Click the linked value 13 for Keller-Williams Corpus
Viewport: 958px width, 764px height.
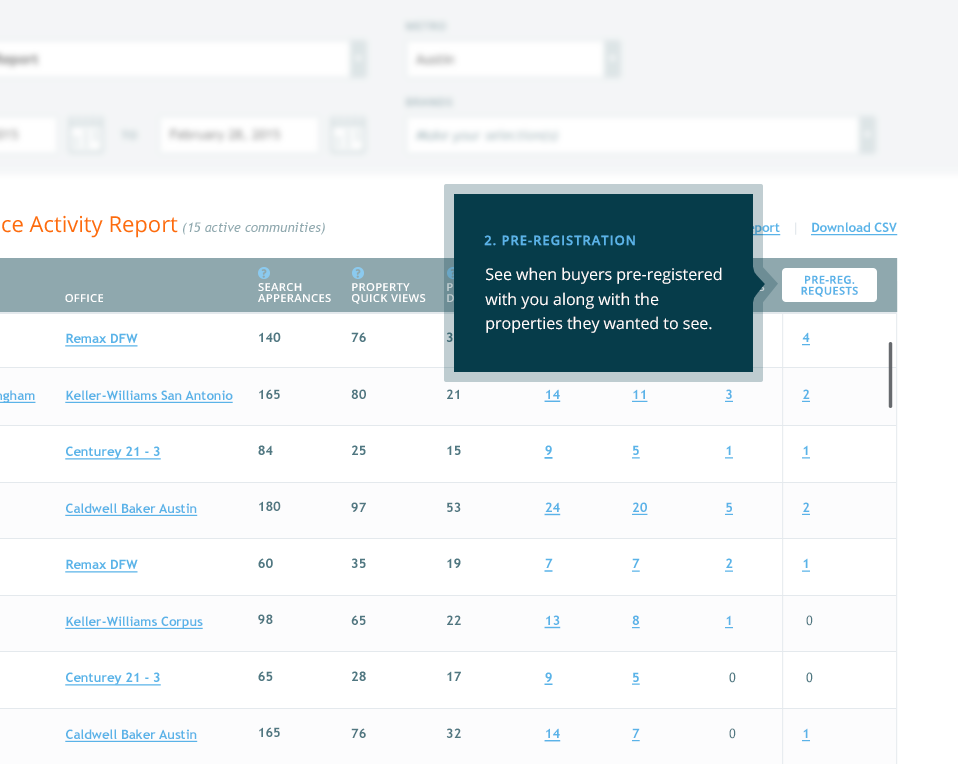[552, 622]
